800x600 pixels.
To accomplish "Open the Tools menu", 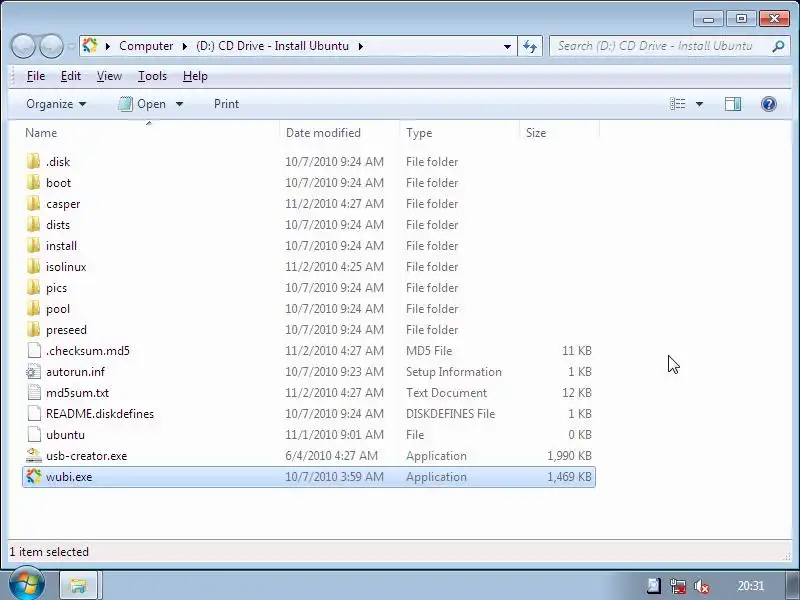I will 152,76.
